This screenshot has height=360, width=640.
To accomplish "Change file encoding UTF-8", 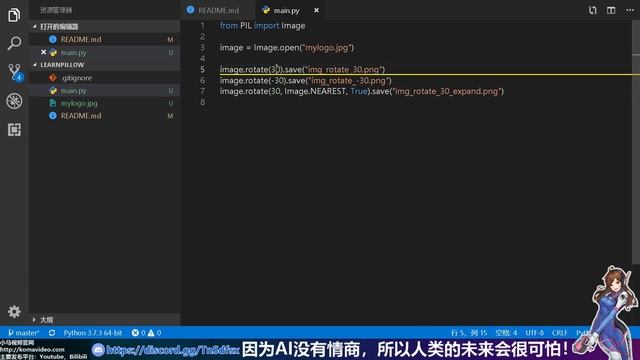I will tap(534, 333).
